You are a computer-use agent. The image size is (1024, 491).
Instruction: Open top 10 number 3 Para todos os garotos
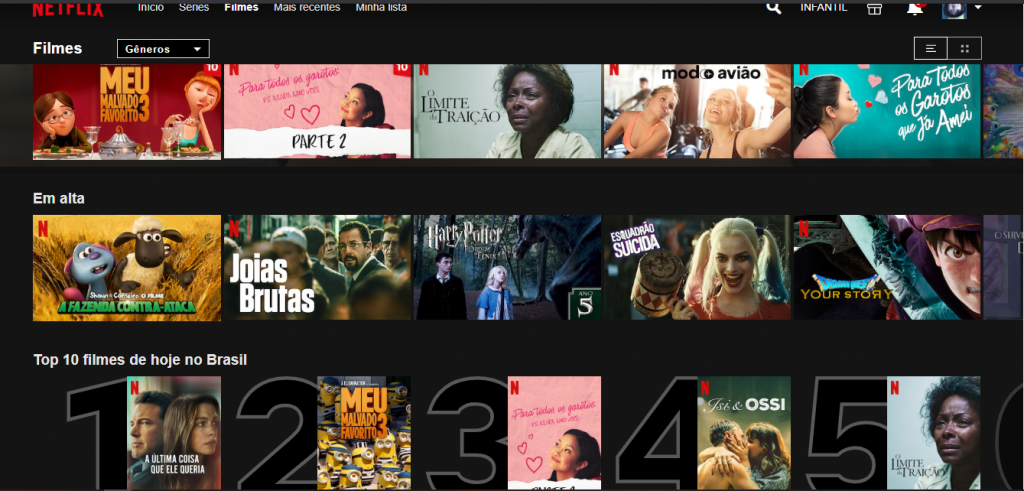point(554,433)
